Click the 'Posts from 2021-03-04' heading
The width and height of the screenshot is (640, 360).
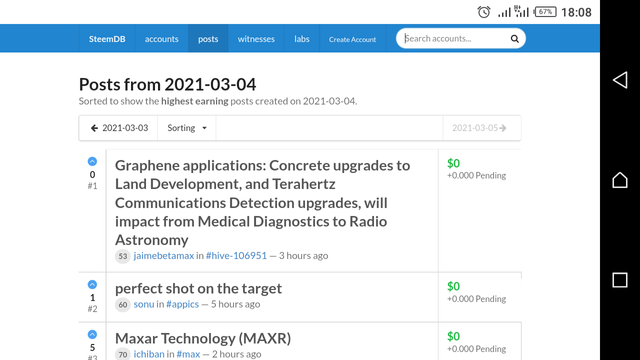(x=167, y=84)
